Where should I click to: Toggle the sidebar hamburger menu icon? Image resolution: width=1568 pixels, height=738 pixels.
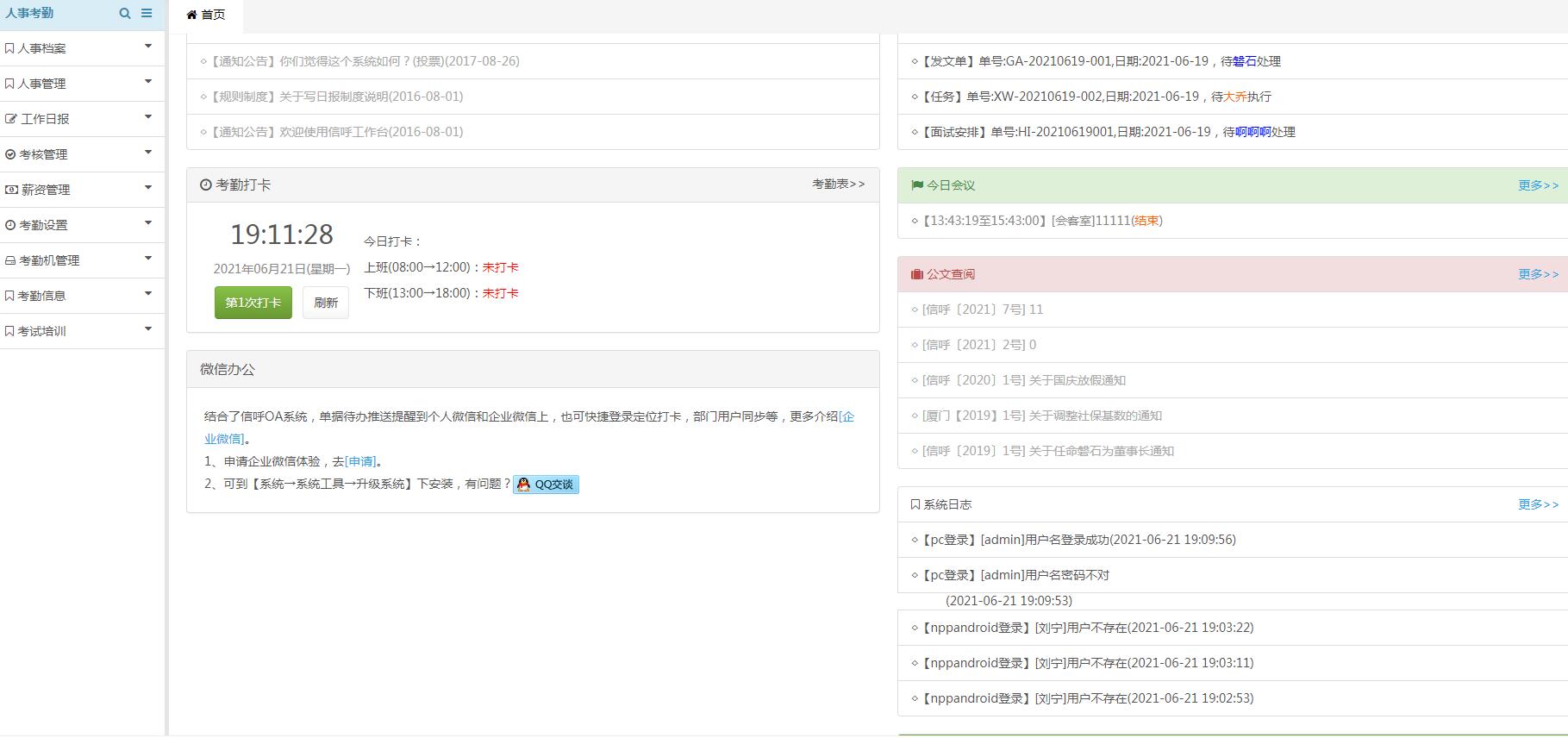click(x=147, y=14)
